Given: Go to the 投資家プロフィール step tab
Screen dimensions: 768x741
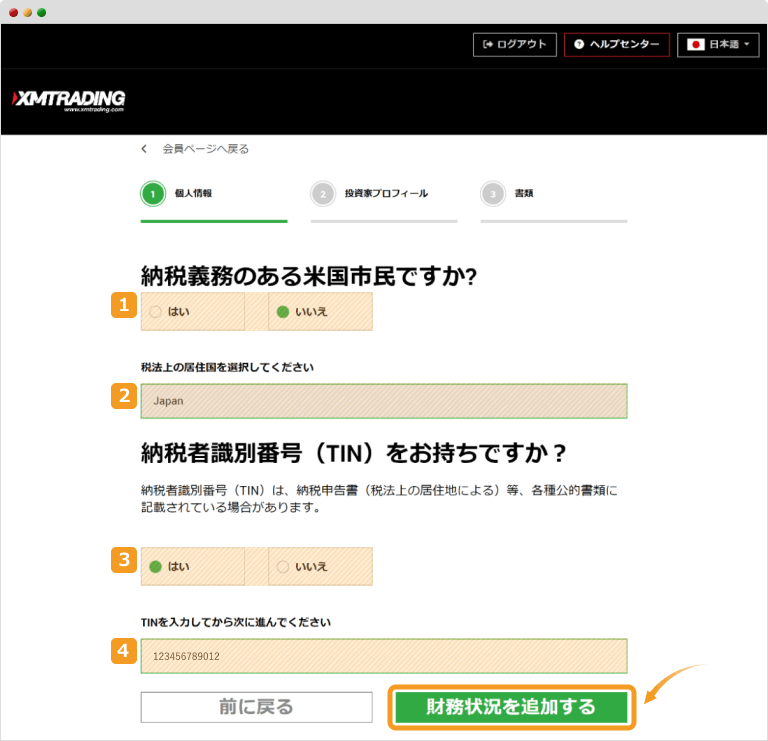Looking at the screenshot, I should (384, 201).
